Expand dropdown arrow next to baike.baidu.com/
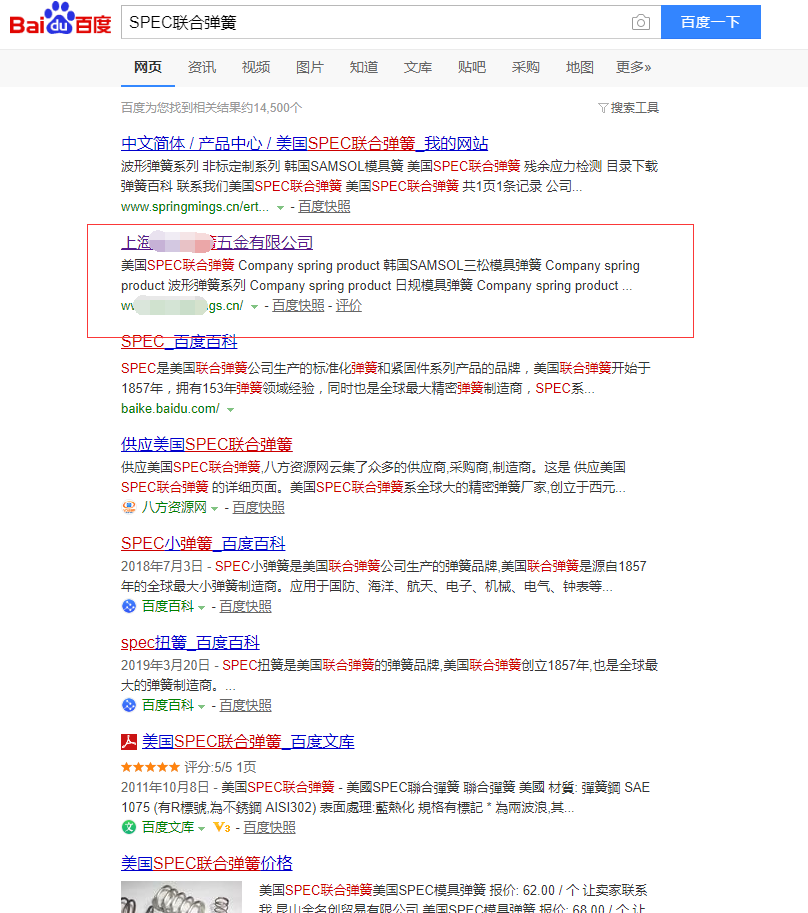The height and width of the screenshot is (913, 808). [231, 409]
